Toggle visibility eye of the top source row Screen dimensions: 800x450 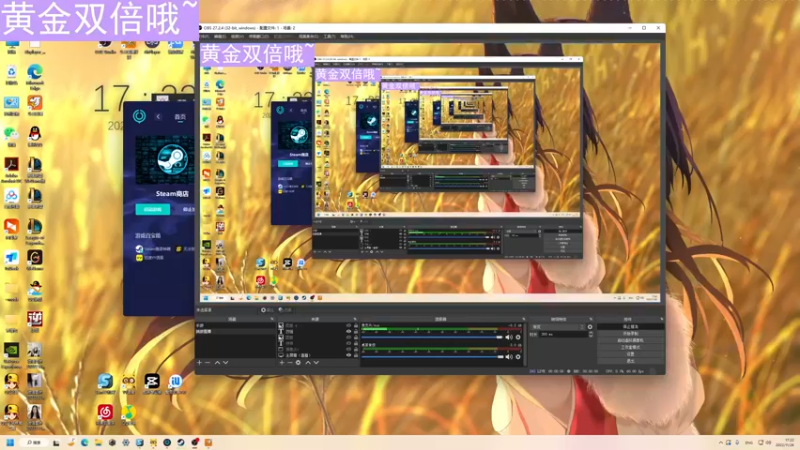click(x=349, y=325)
